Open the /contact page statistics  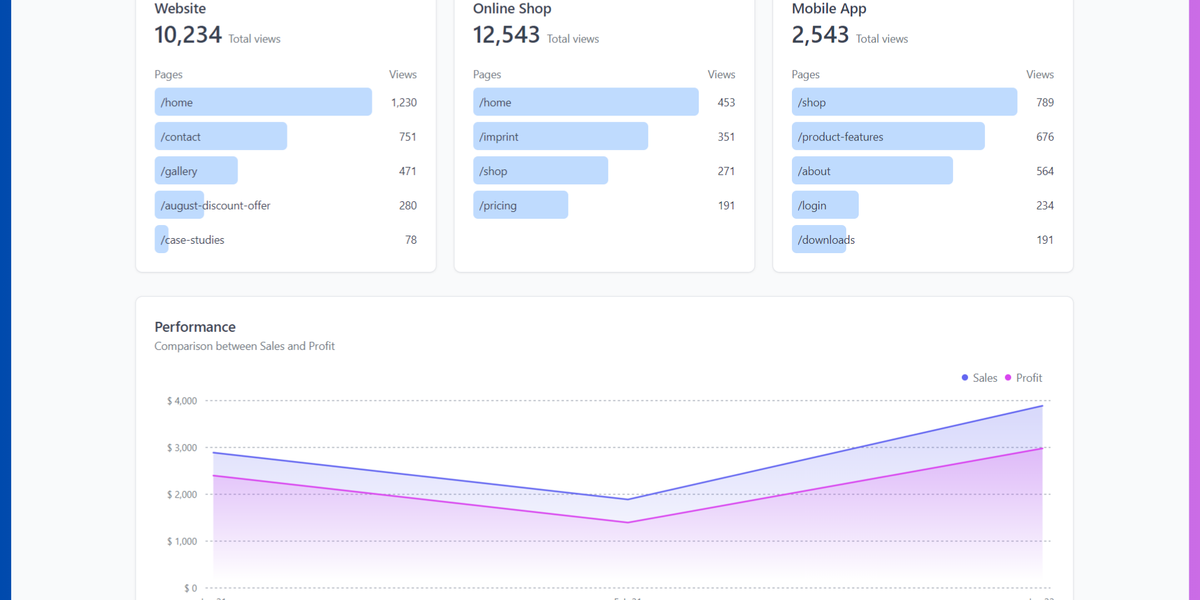220,136
